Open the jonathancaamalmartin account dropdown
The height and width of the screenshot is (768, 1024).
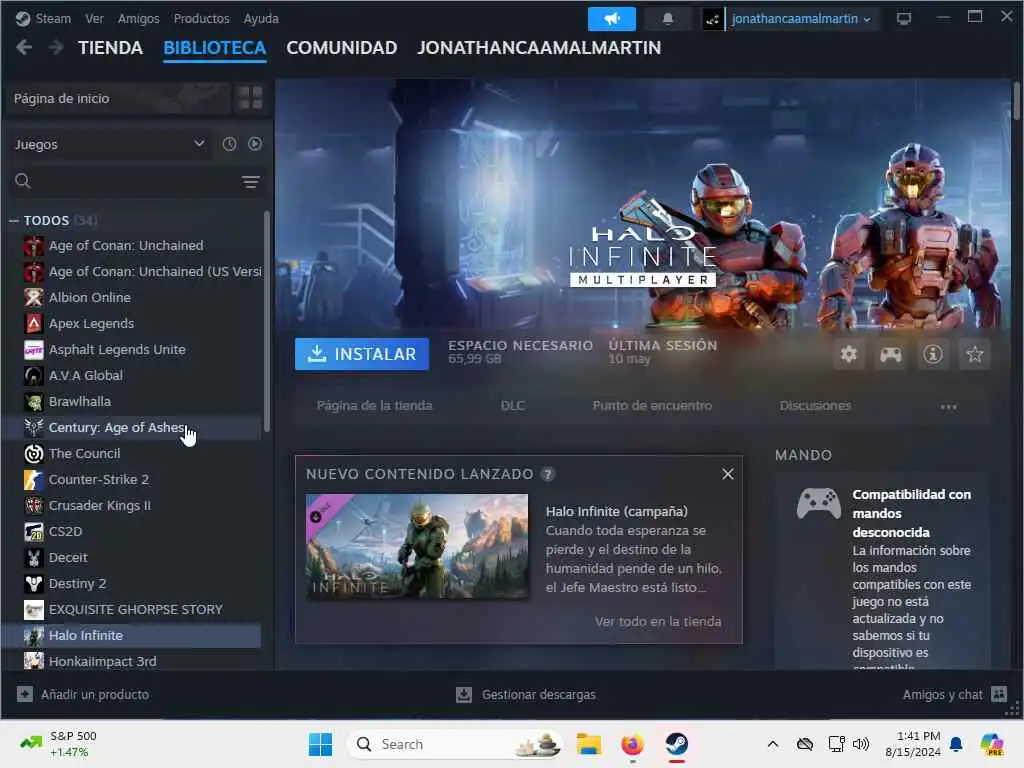click(801, 19)
